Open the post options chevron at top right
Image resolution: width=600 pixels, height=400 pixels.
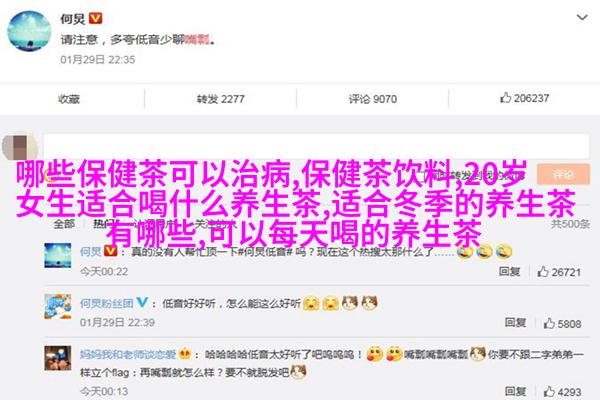coord(582,18)
